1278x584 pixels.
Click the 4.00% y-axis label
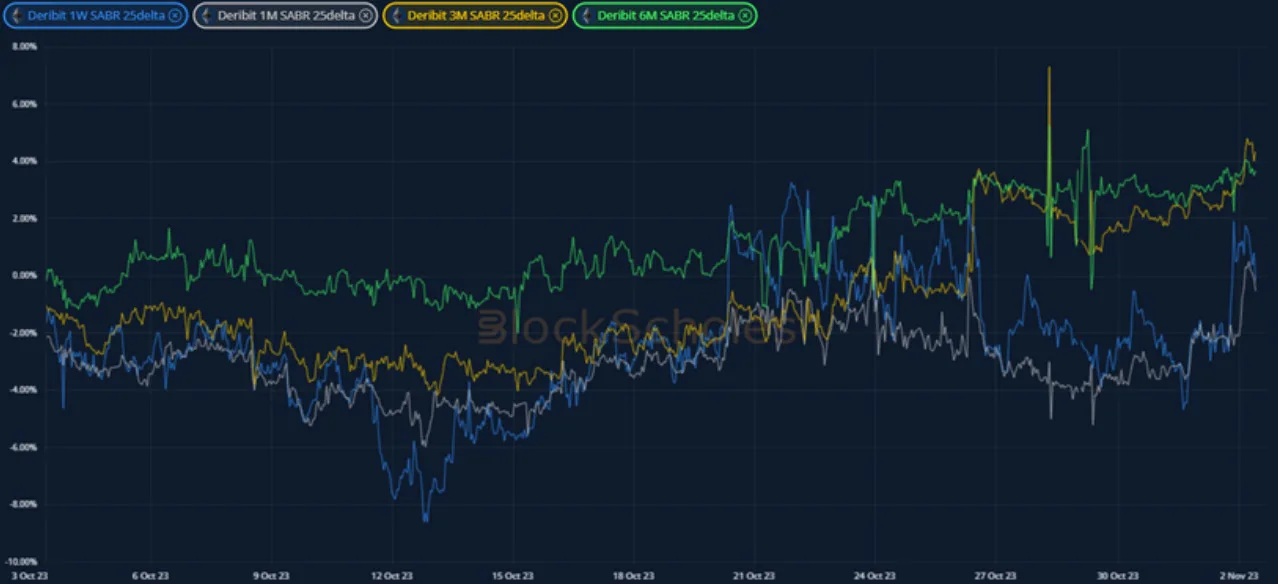tap(22, 161)
